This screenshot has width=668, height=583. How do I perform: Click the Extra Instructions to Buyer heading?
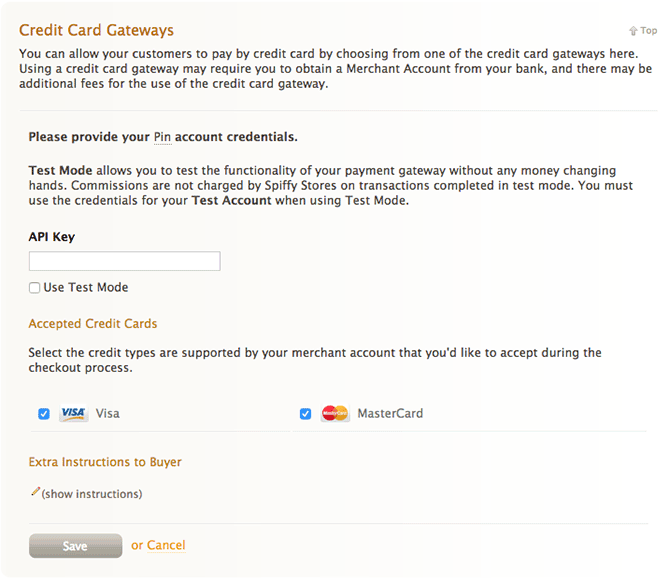click(x=105, y=462)
